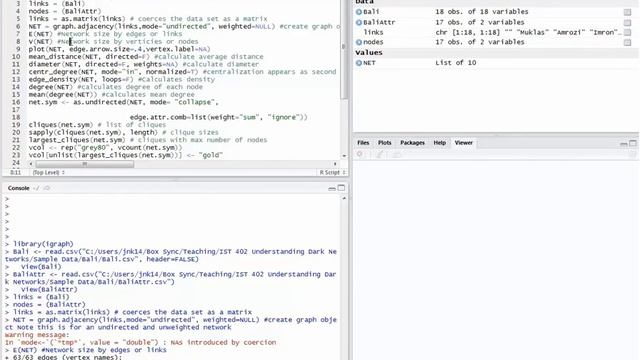Select the links row in Environment
The image size is (640, 360).
(493, 32)
